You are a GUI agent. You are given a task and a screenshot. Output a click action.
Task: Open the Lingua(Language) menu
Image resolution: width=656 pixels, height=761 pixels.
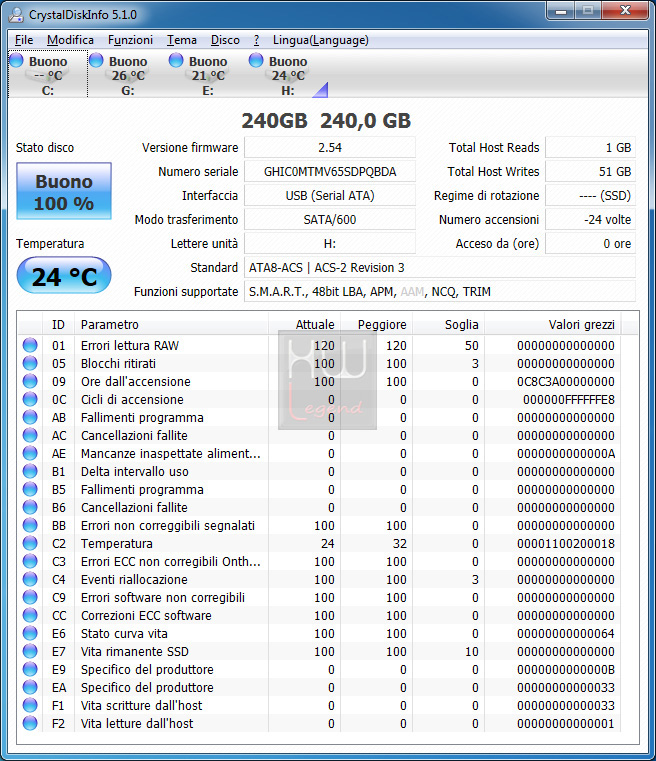(x=321, y=40)
